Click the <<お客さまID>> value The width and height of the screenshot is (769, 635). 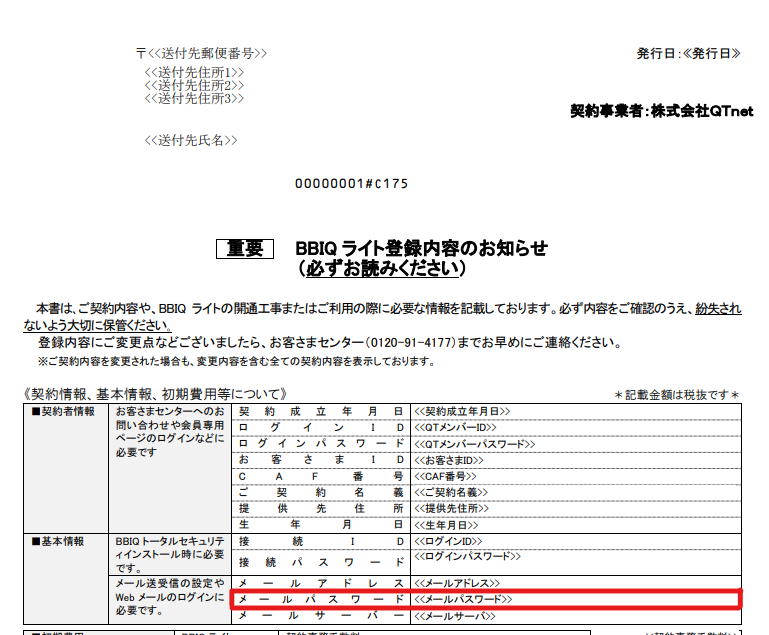click(x=449, y=460)
